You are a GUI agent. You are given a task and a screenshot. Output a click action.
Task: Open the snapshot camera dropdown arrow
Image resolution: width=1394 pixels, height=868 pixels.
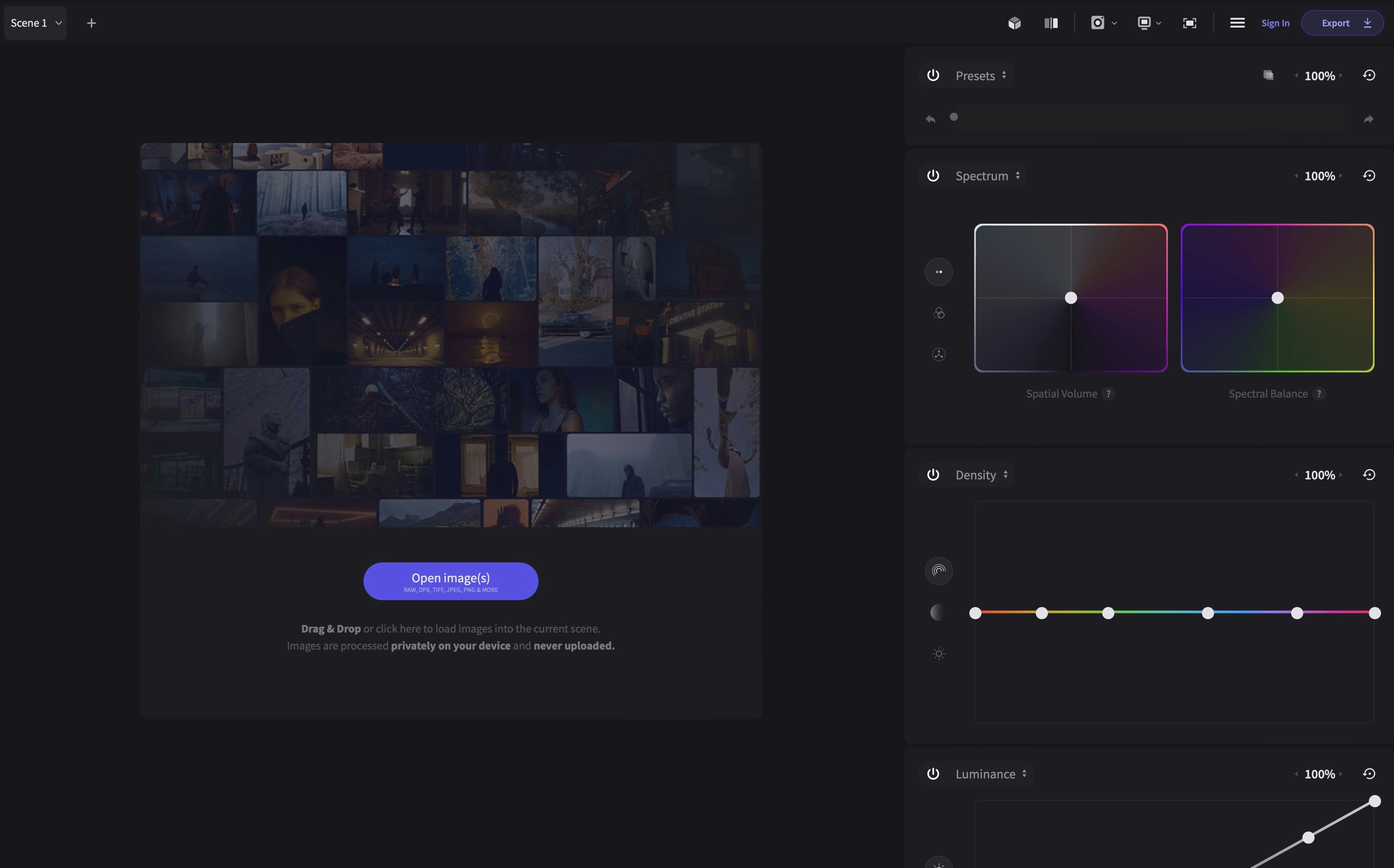pyautogui.click(x=1114, y=24)
